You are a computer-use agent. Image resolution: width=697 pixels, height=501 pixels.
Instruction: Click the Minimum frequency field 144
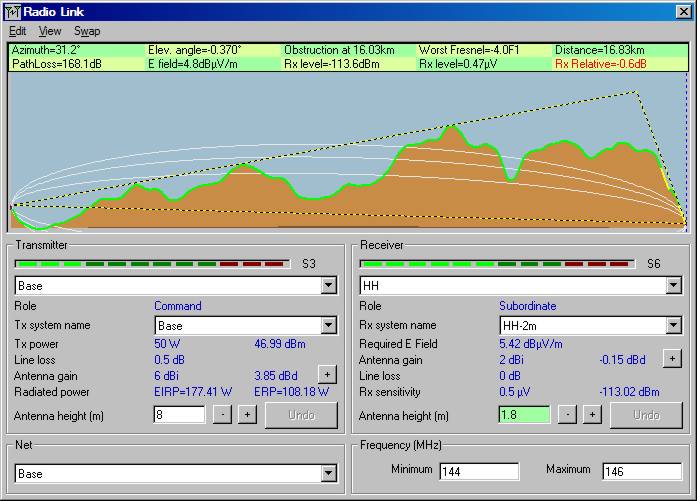tap(479, 471)
